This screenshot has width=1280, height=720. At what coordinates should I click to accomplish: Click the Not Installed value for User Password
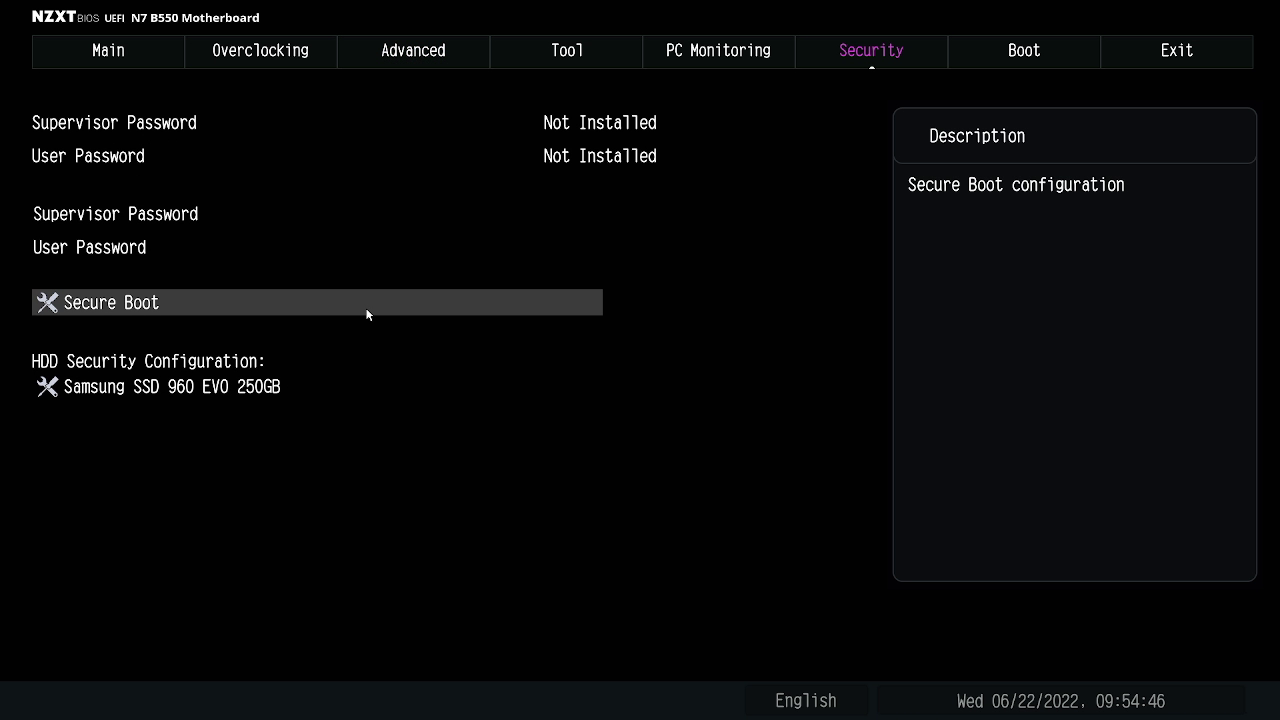coord(599,156)
